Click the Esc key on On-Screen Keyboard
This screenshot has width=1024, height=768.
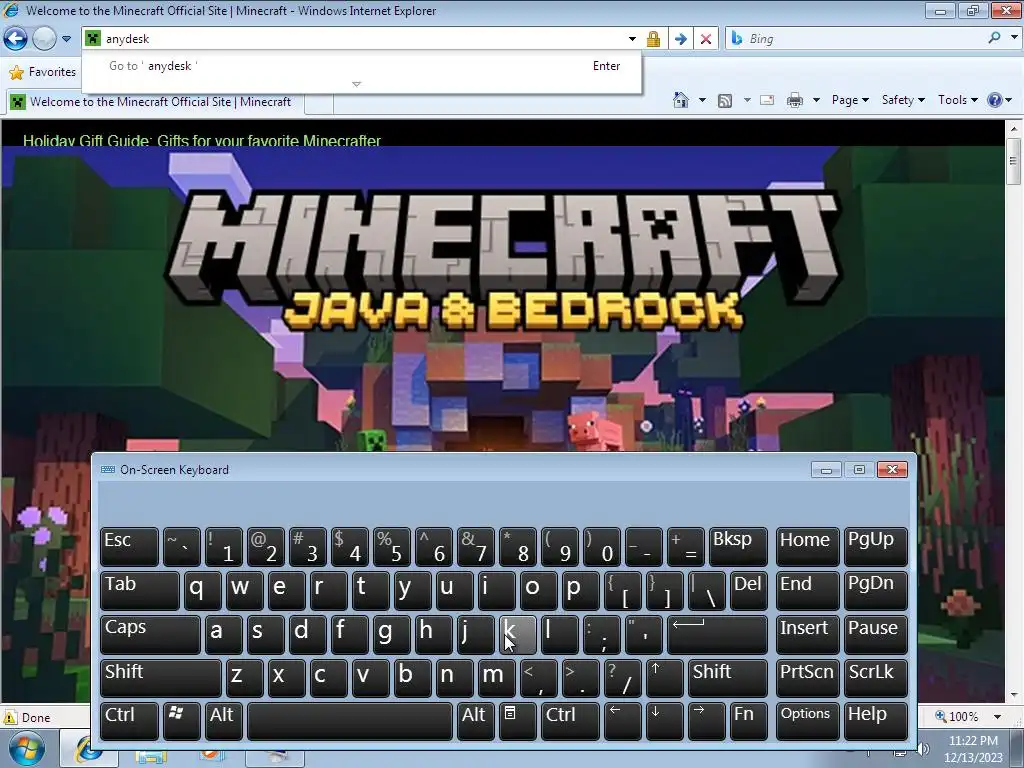pos(129,547)
